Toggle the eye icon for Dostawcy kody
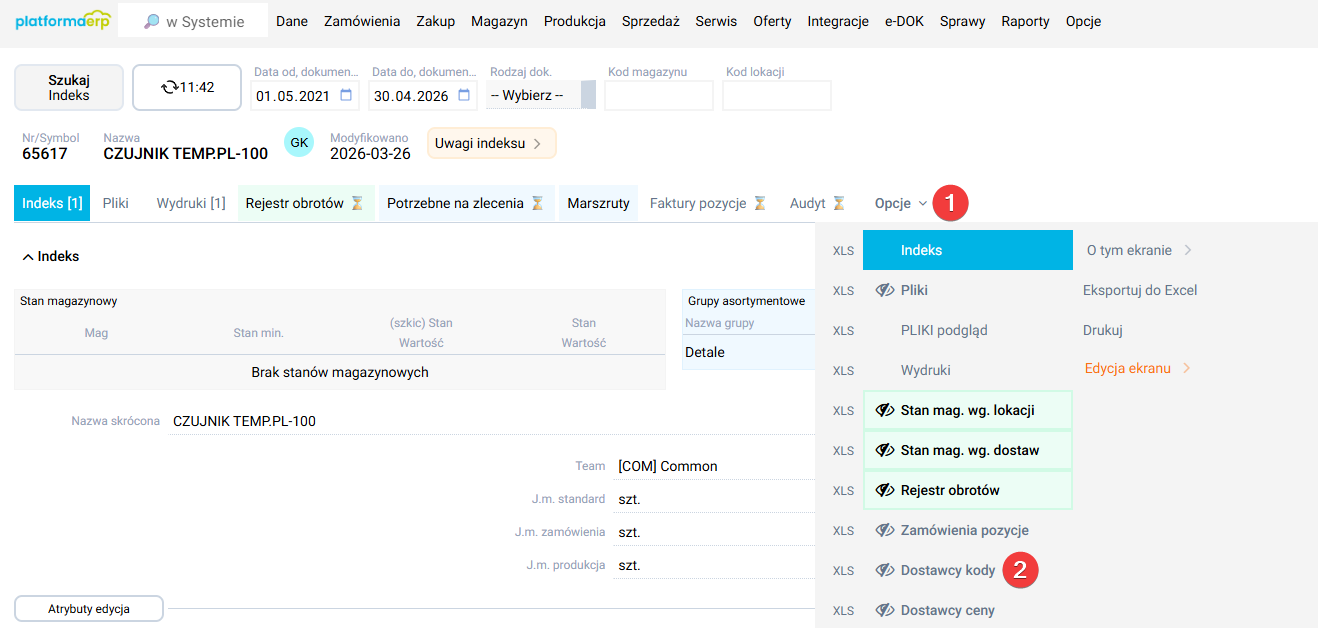 coord(886,569)
